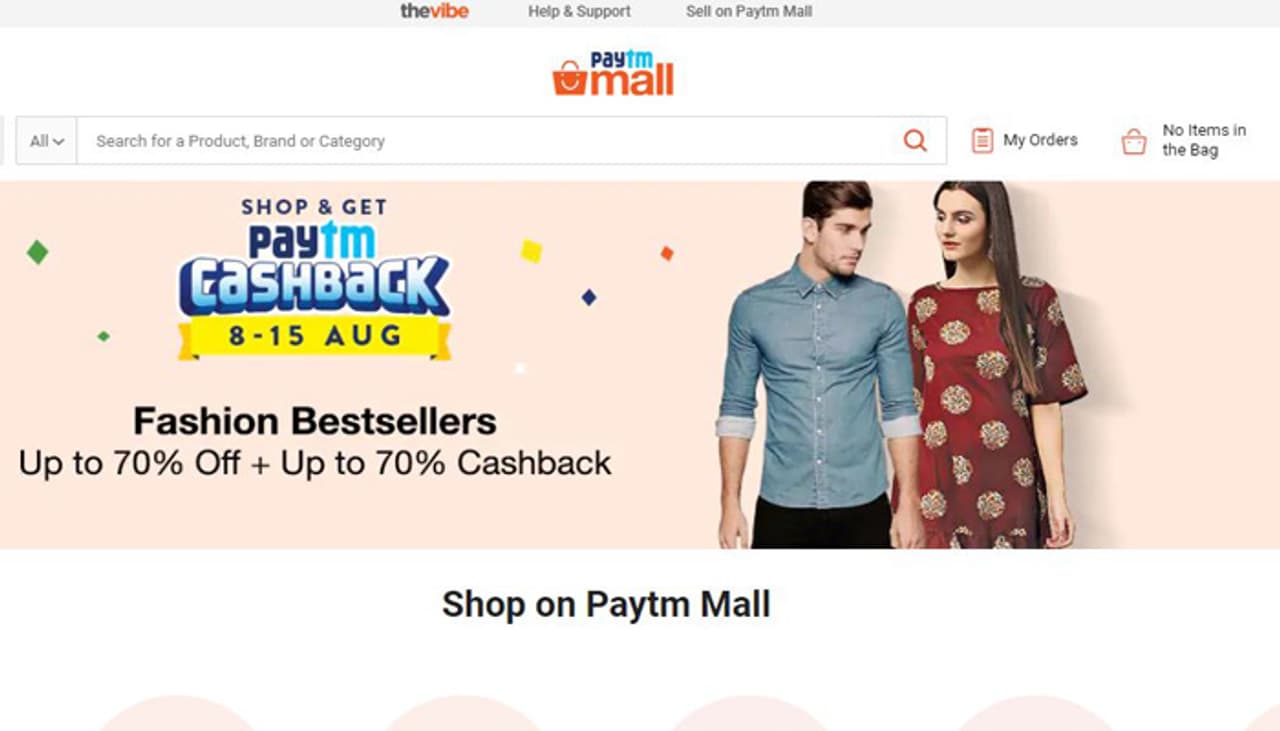
Task: Click the shopping bag icon
Action: [x=1134, y=141]
